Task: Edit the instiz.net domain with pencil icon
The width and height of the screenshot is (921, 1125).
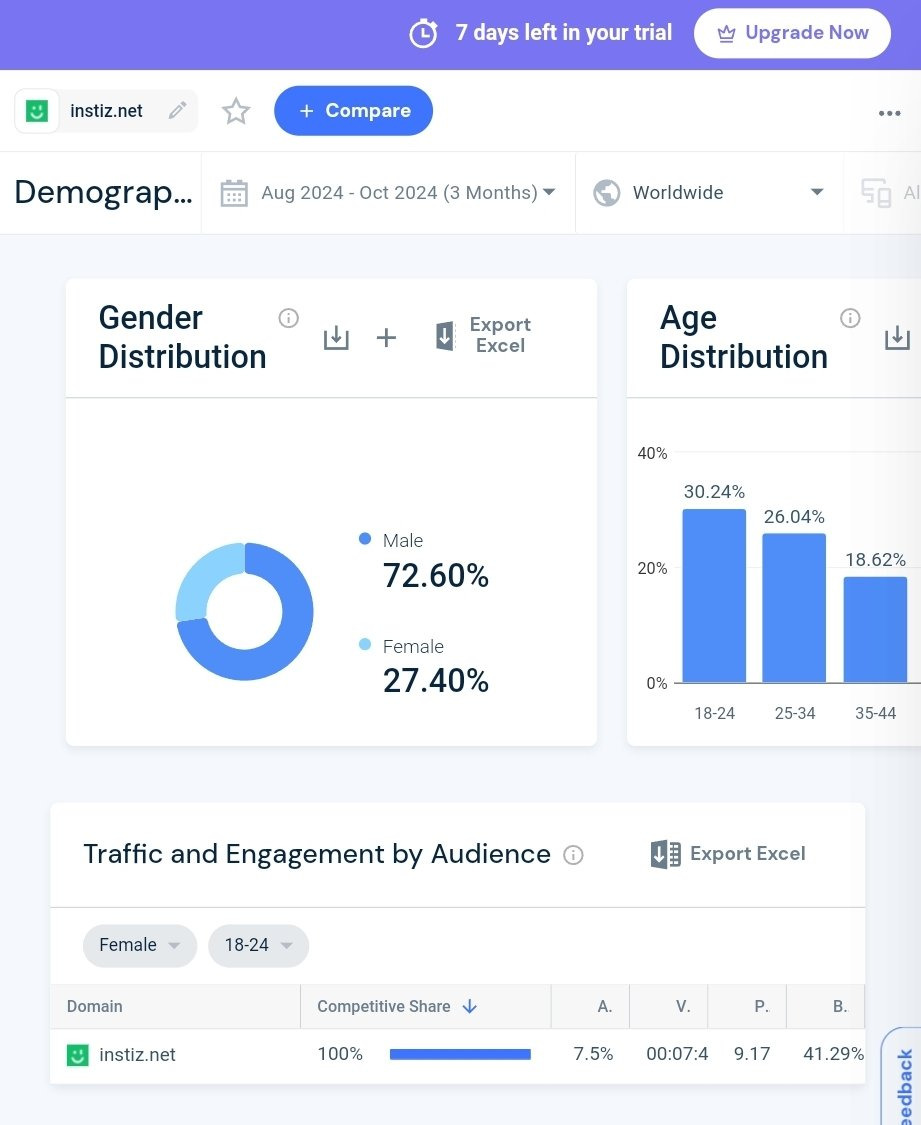Action: pos(177,110)
